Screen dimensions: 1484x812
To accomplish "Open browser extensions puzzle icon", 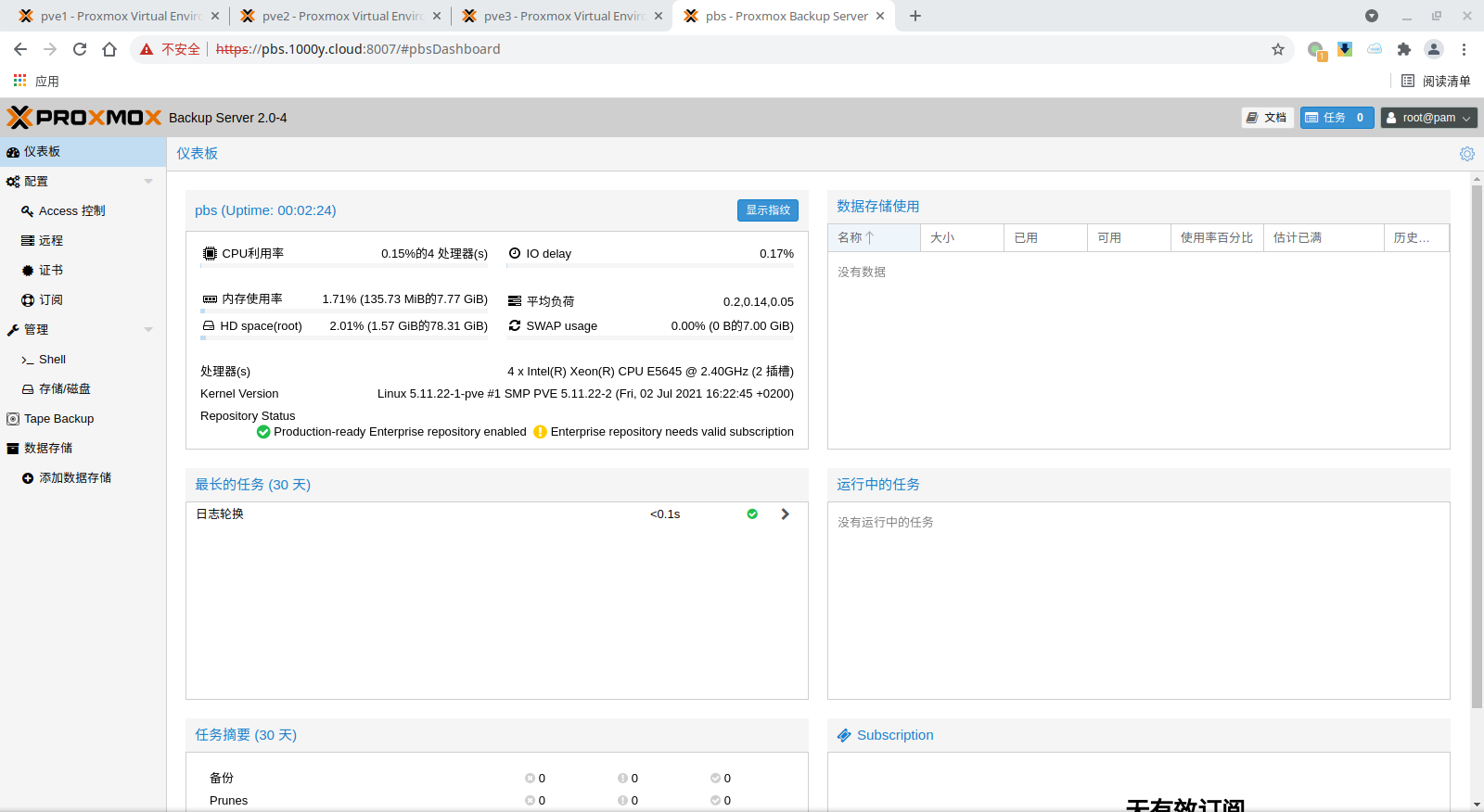I will [x=1403, y=49].
